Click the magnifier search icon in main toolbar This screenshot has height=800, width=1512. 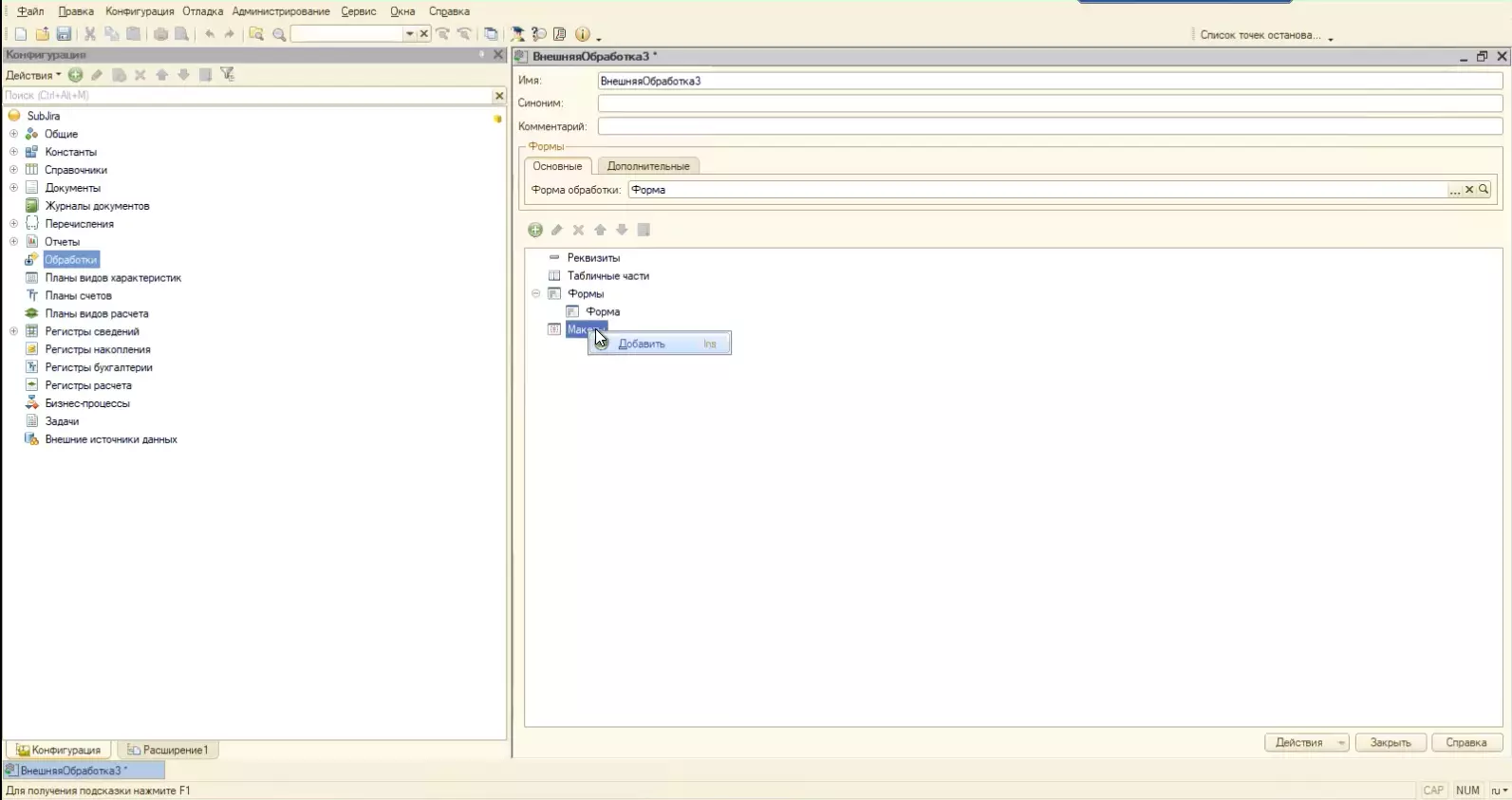click(x=279, y=34)
